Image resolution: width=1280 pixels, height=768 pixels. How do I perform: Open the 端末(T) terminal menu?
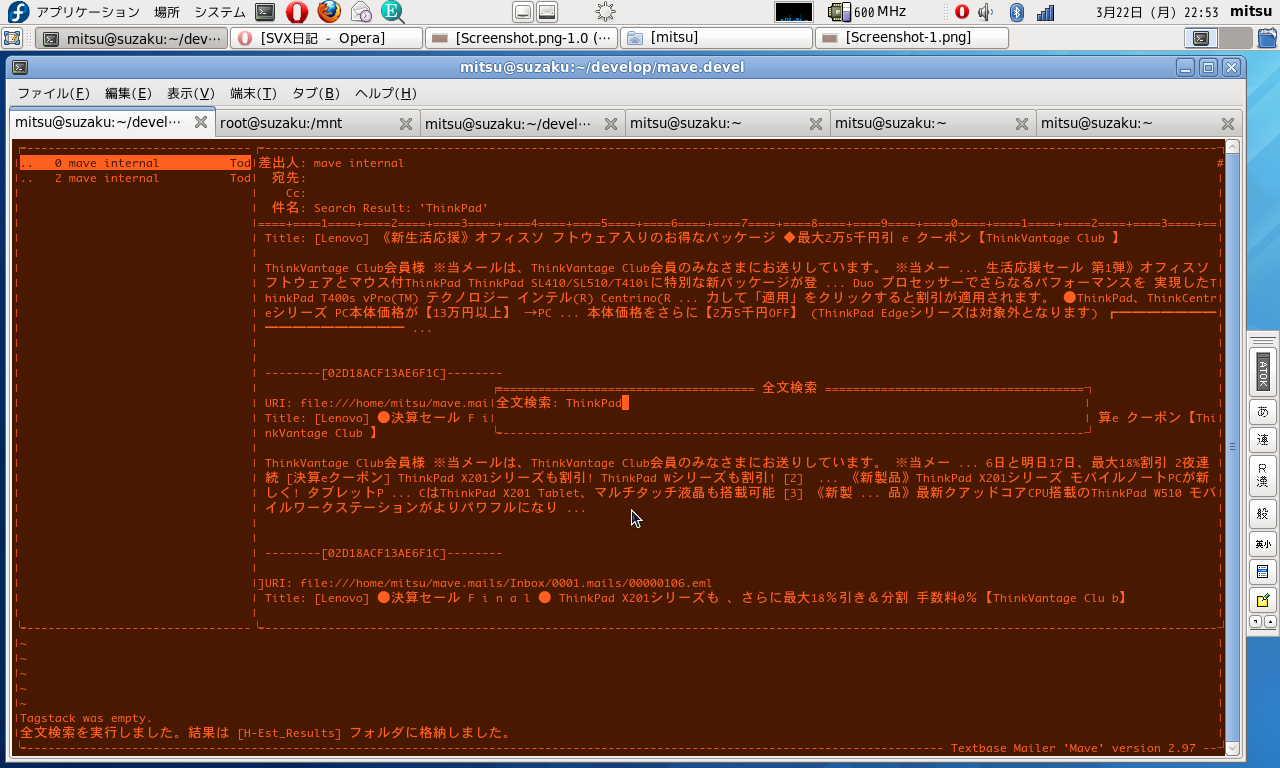[253, 93]
